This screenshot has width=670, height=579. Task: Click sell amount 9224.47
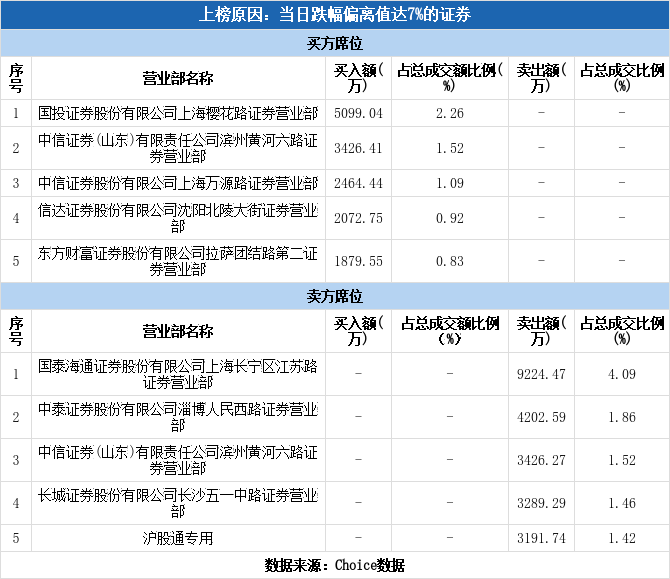point(541,374)
